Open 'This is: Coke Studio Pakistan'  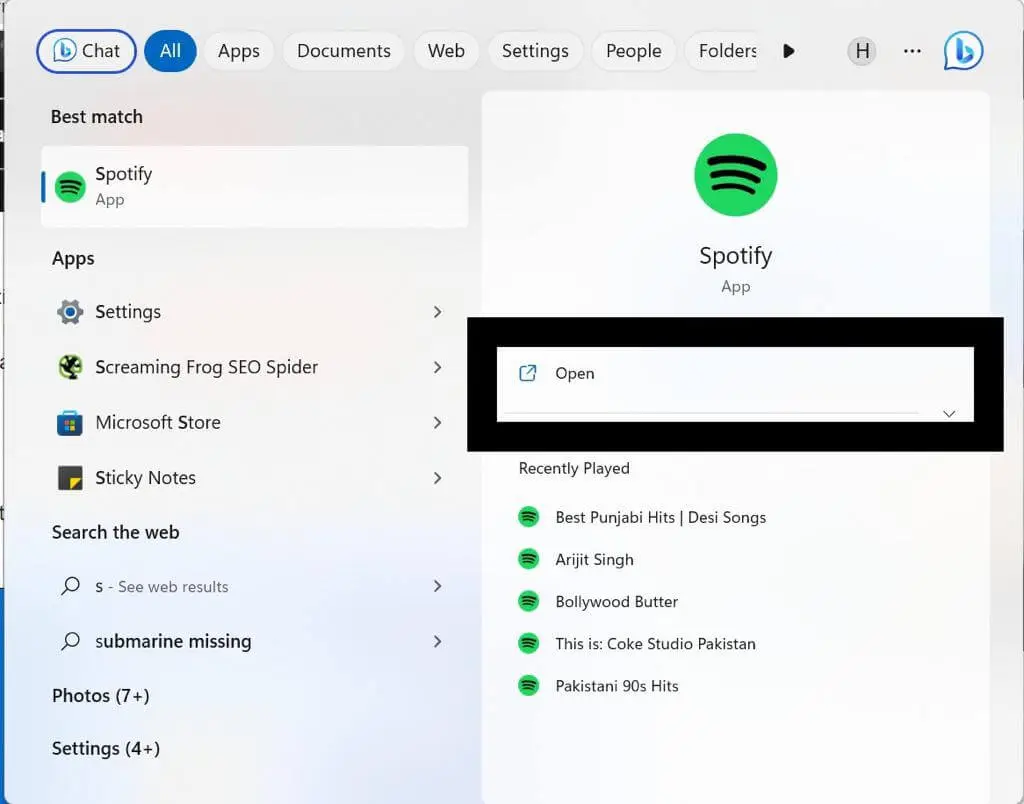pyautogui.click(x=655, y=644)
